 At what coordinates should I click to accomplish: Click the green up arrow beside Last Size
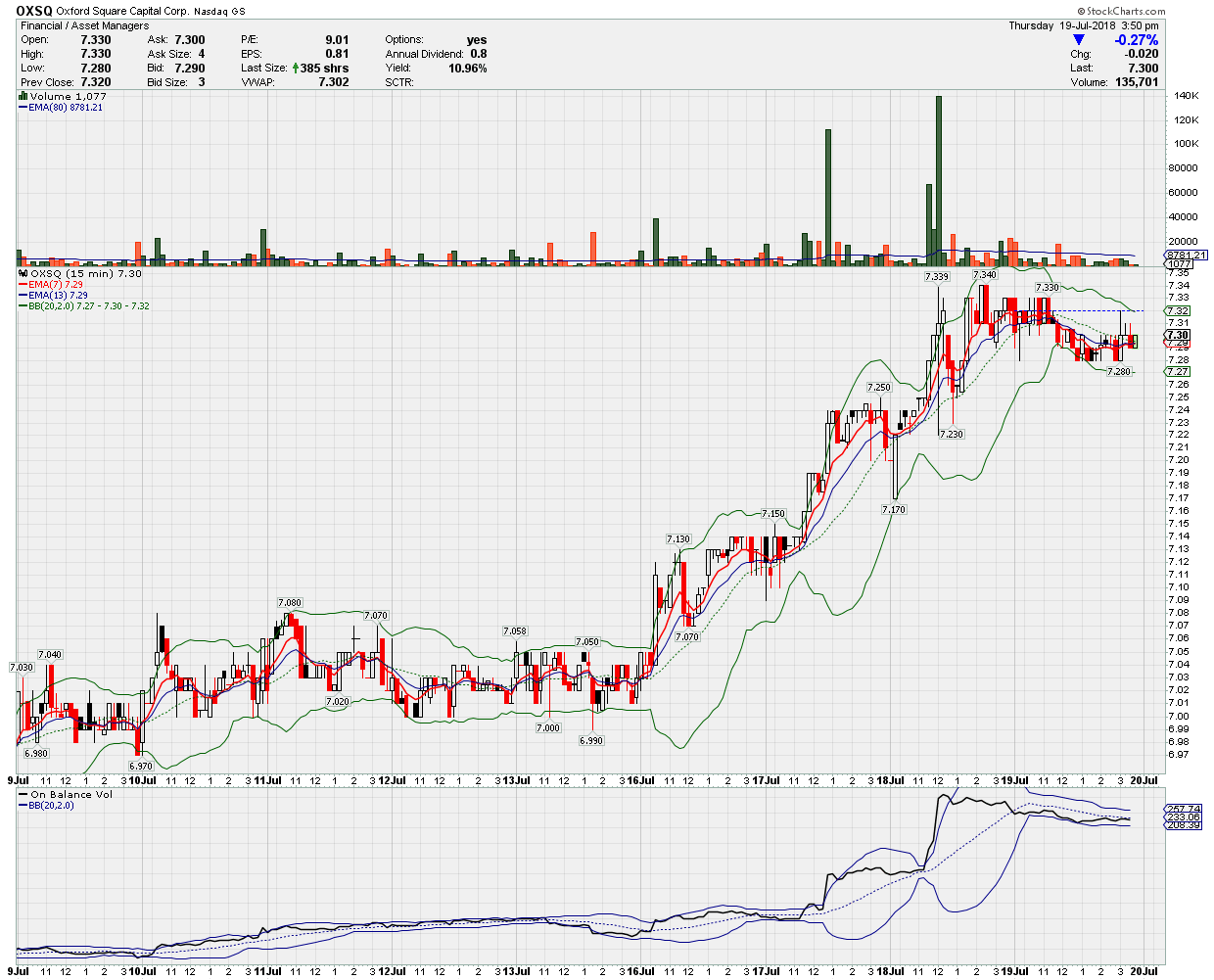click(295, 69)
